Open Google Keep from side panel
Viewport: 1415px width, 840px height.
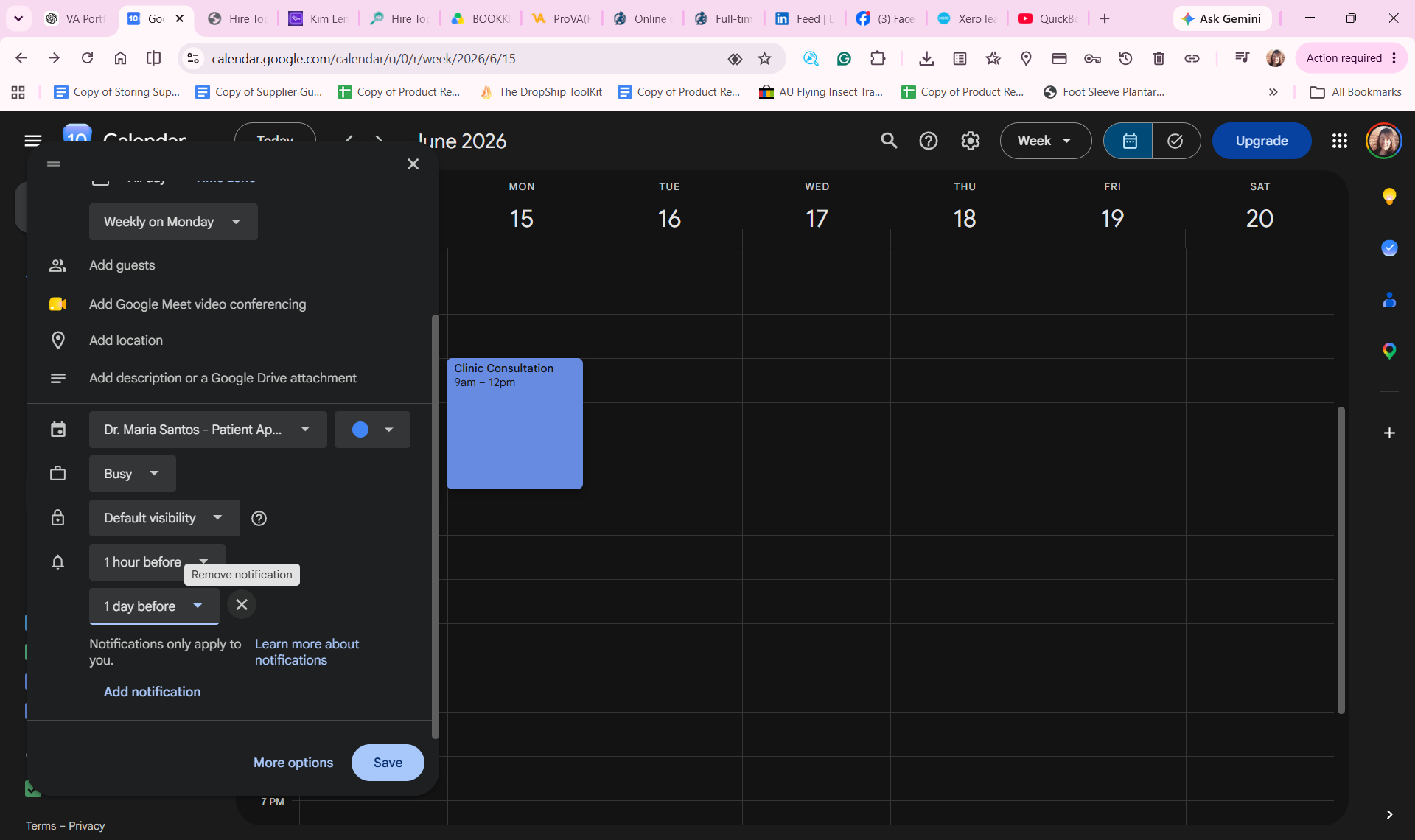click(1389, 196)
